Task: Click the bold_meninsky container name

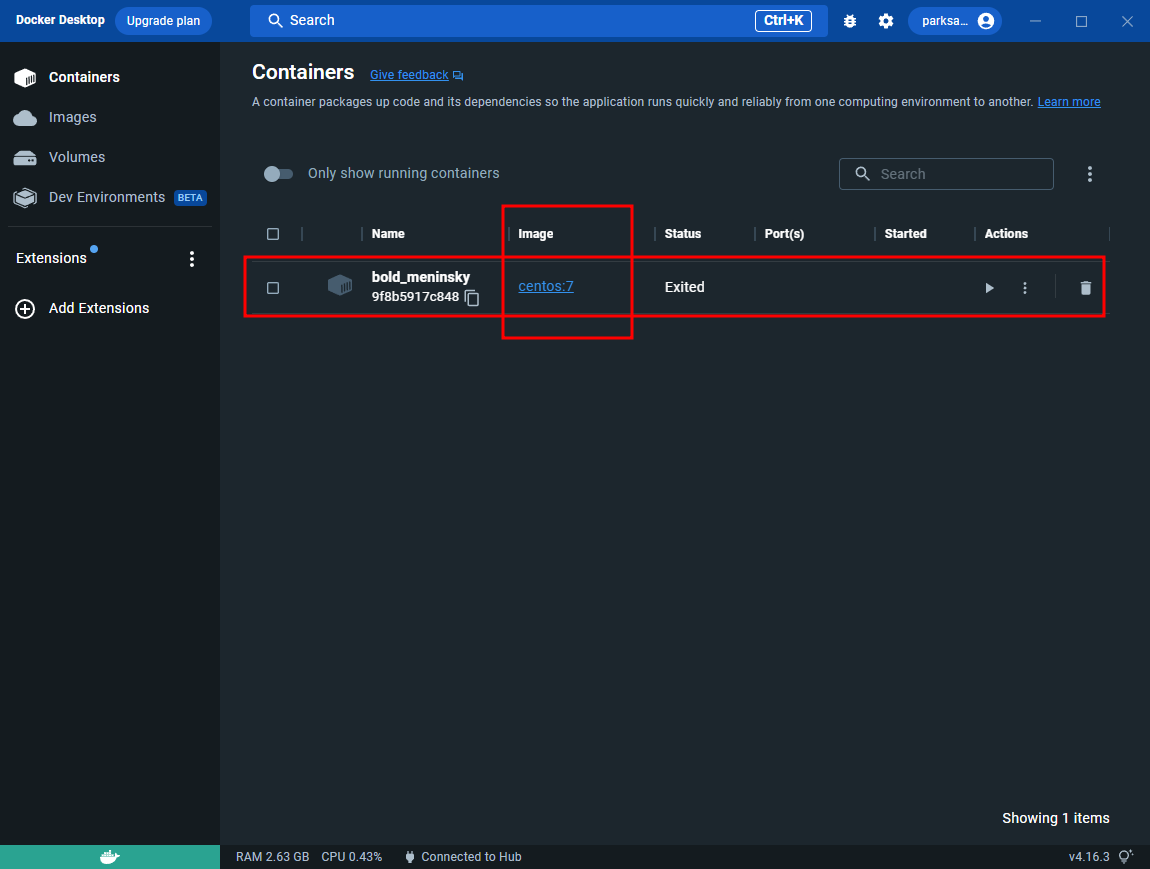Action: pos(420,277)
